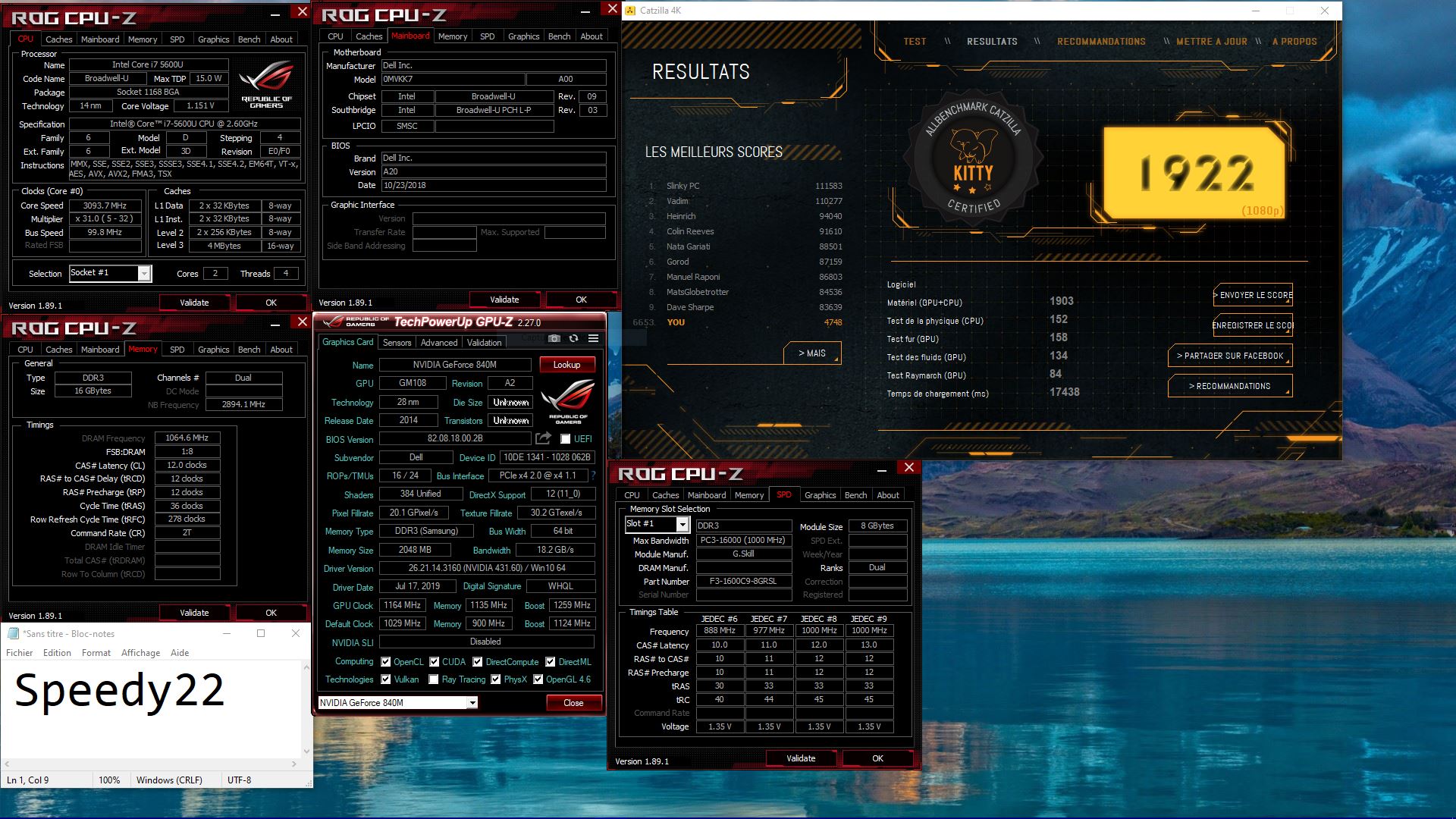Select the Slinky PC score row
Image resolution: width=1456 pixels, height=819 pixels.
745,186
